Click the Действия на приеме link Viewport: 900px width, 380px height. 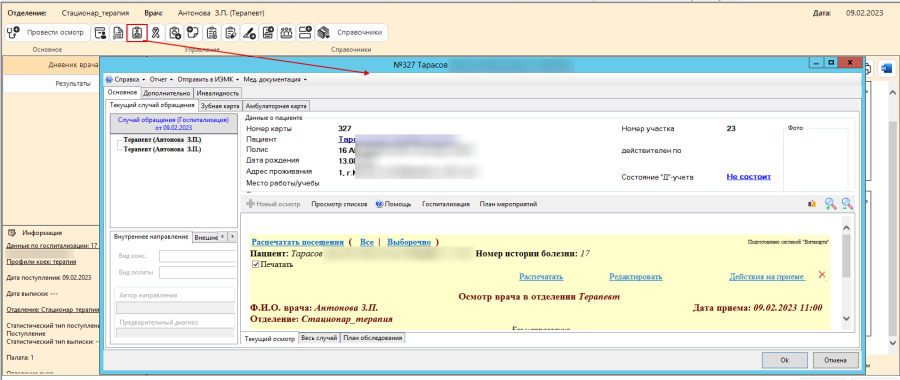(x=767, y=277)
